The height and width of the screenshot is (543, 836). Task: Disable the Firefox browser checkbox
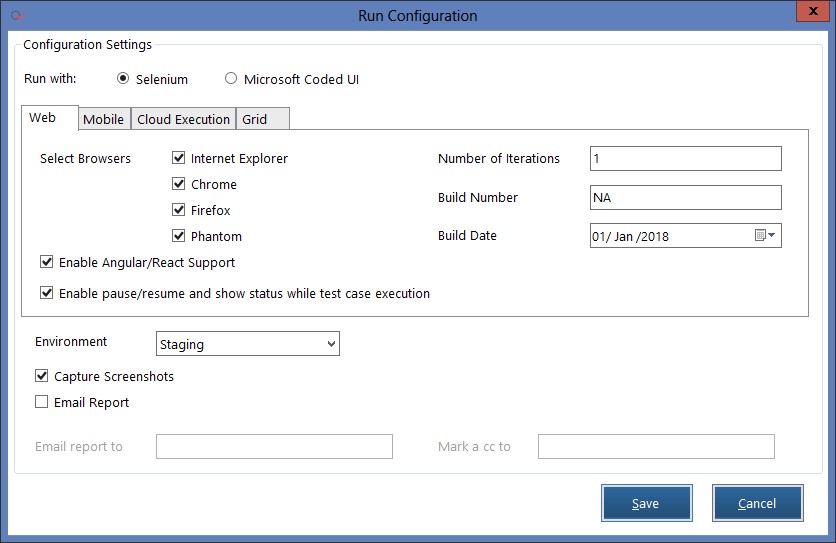coord(179,210)
